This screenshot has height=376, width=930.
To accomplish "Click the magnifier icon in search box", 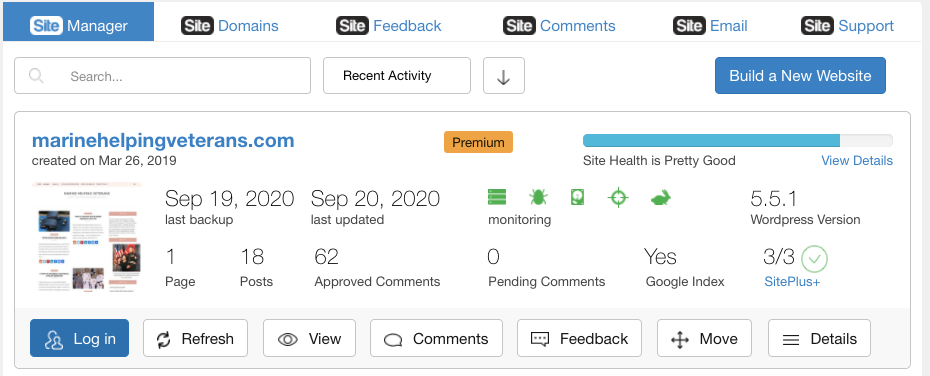I will 36,76.
